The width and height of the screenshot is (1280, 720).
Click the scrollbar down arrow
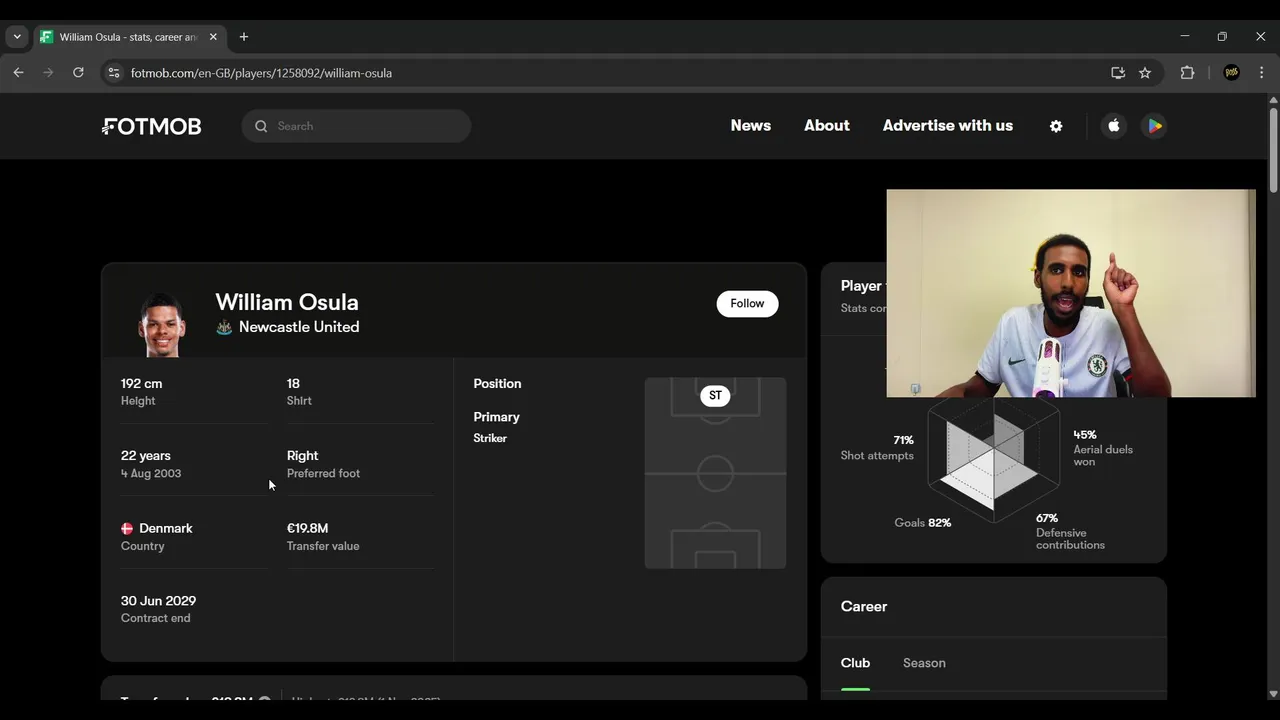1273,693
